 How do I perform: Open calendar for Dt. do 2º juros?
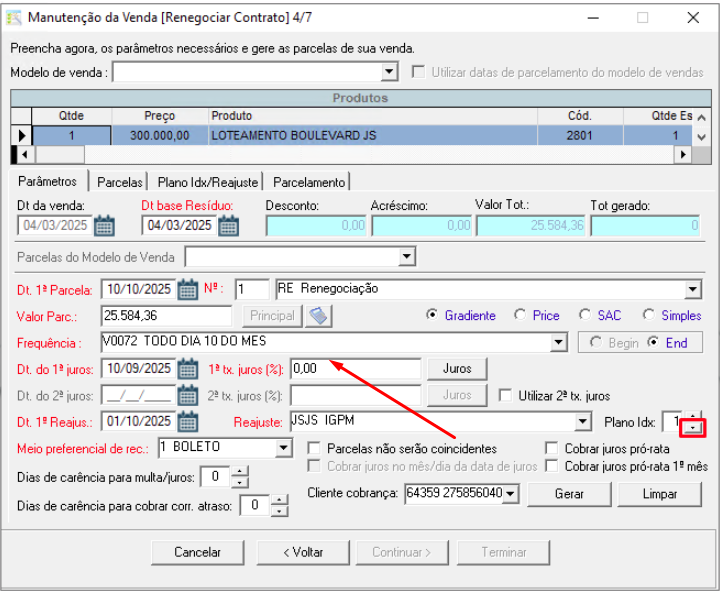(187, 395)
